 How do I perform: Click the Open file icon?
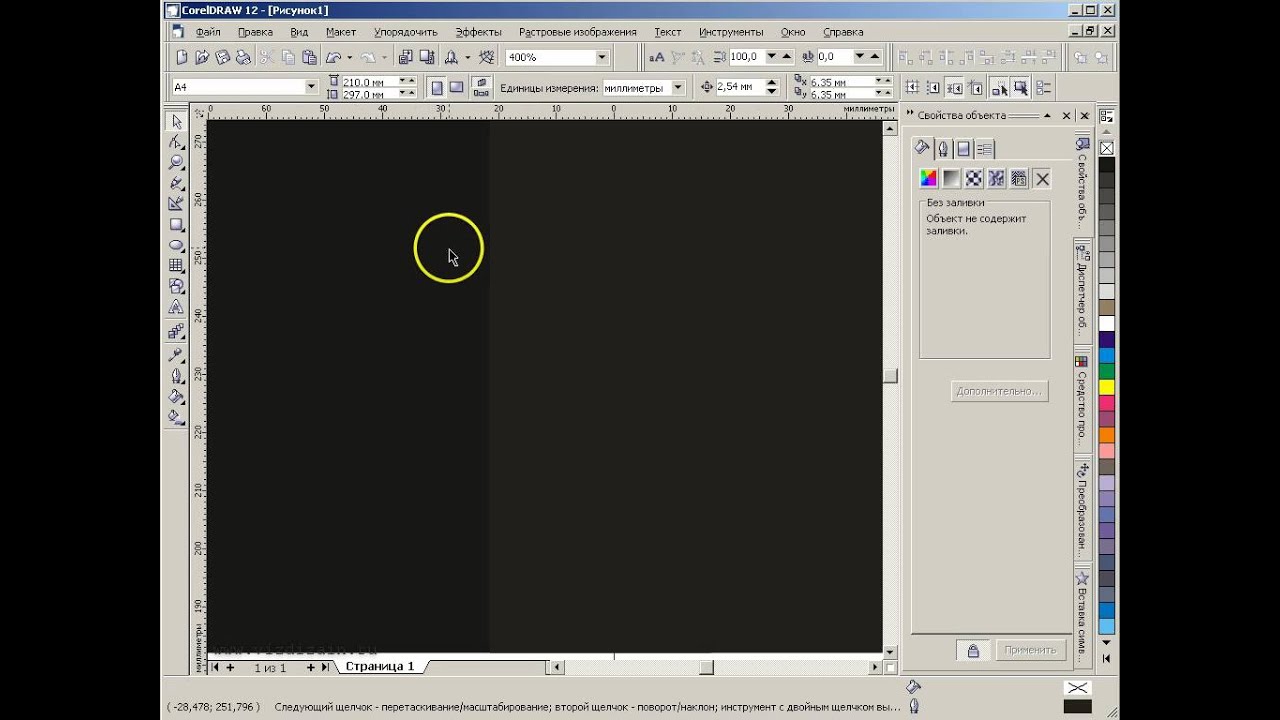(203, 57)
